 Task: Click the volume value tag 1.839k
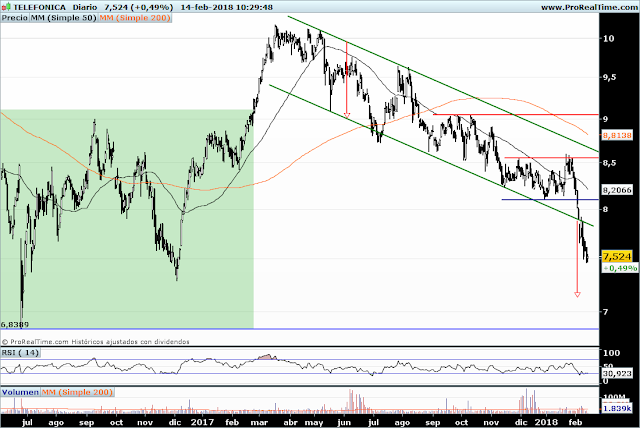[x=617, y=408]
